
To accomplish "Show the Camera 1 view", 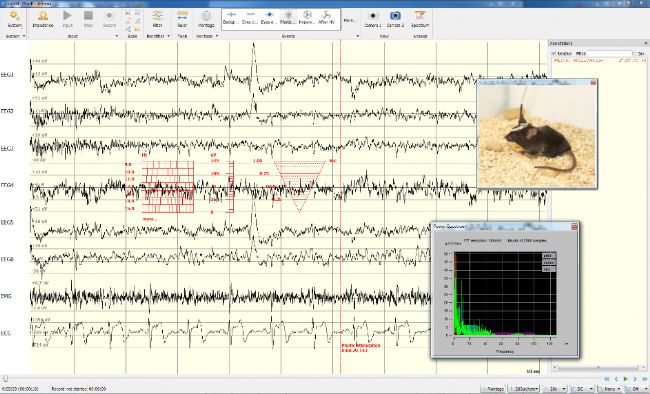I will [x=373, y=19].
